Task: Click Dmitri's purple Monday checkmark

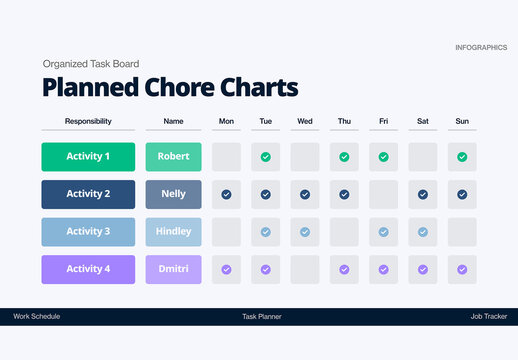Action: pyautogui.click(x=226, y=269)
